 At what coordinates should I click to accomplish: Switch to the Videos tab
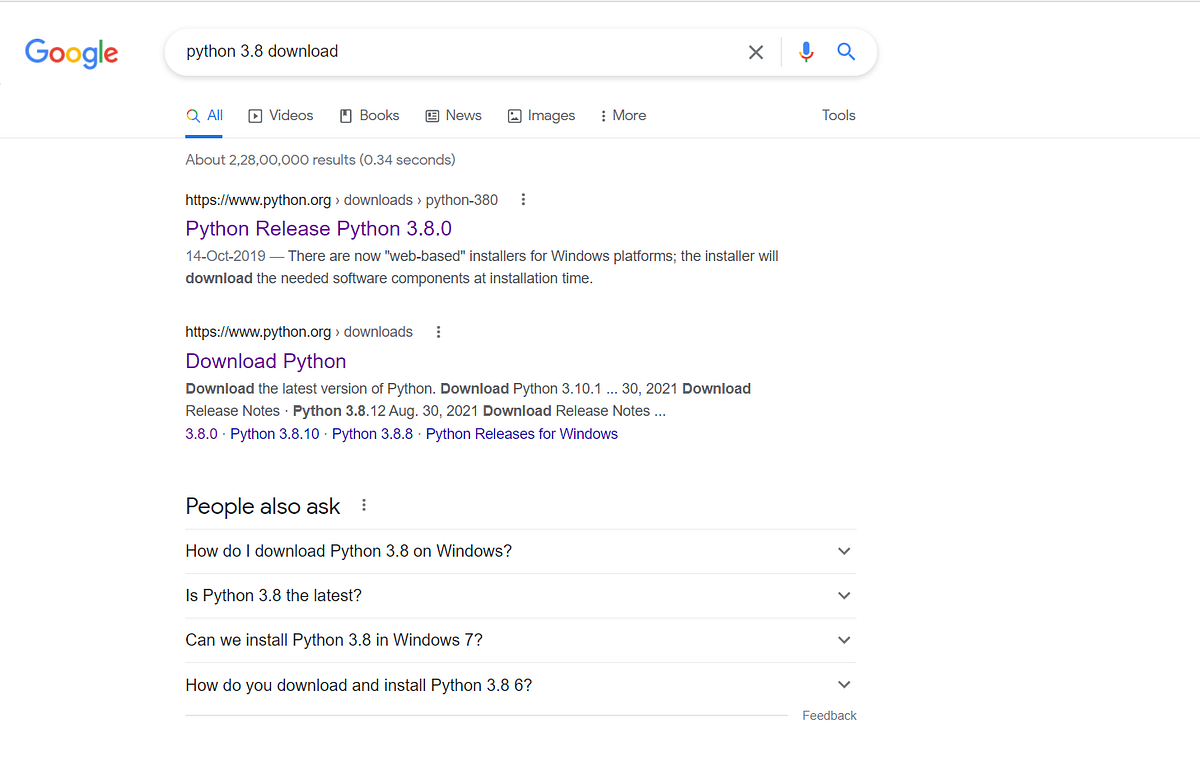coord(281,116)
